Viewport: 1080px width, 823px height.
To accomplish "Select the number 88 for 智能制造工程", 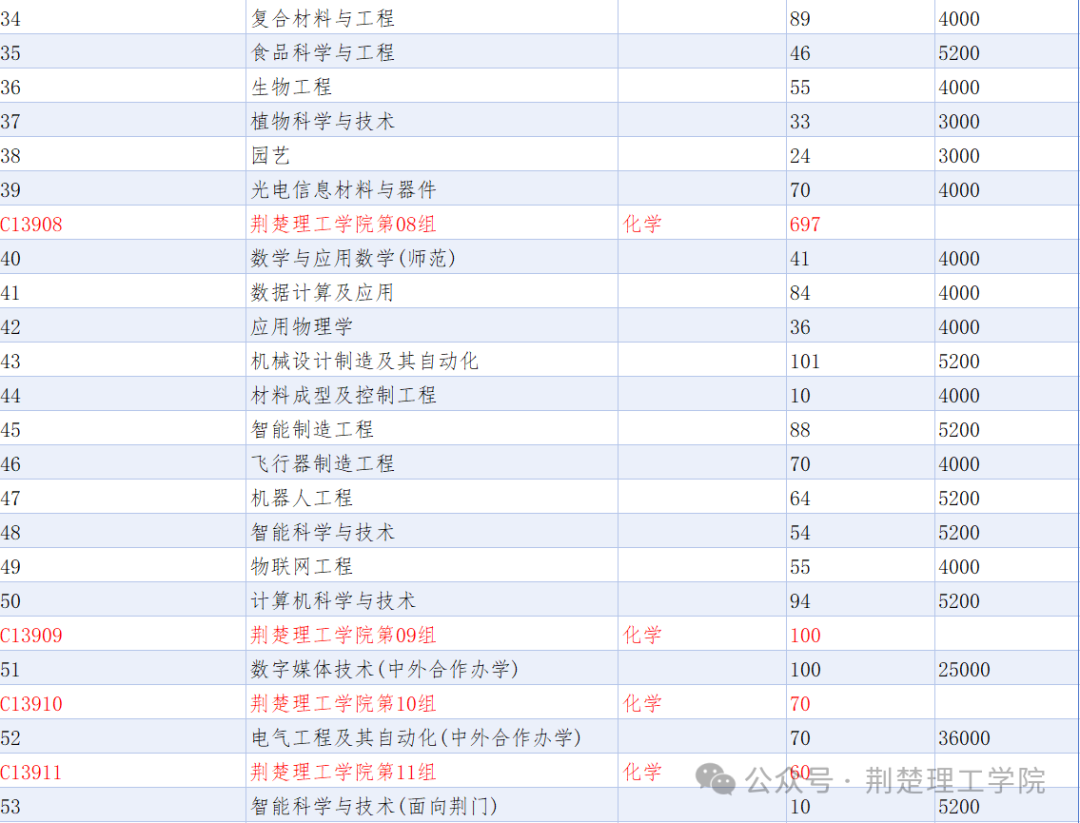I will click(x=800, y=430).
